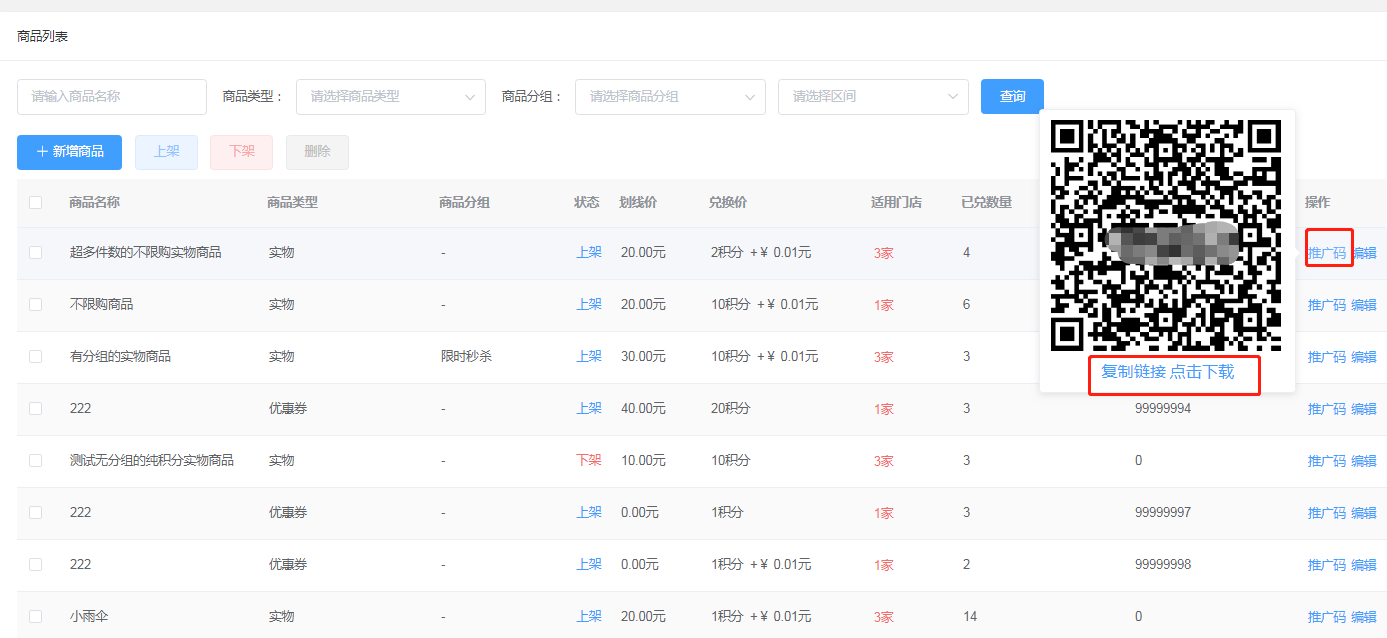Screen dimensions: 1387x638
Task: Click the 状态 column header
Action: point(587,202)
